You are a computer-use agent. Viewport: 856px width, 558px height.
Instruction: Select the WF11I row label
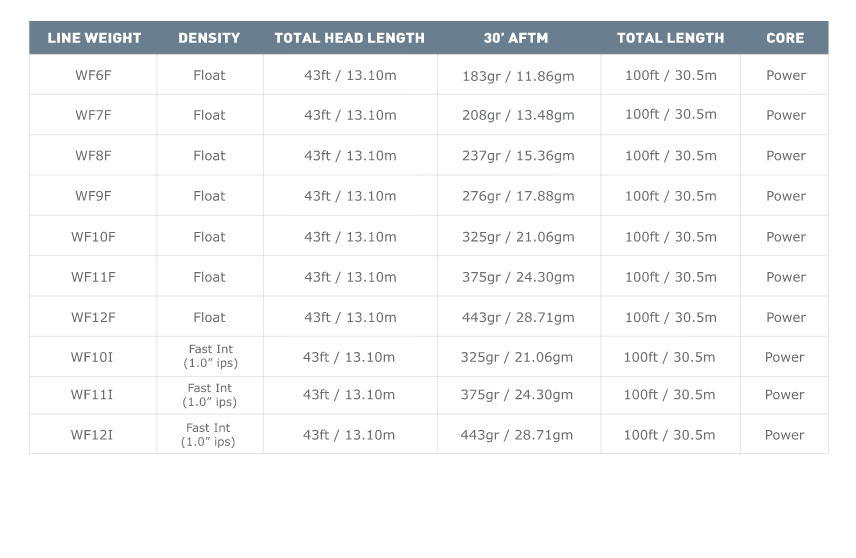pyautogui.click(x=92, y=395)
